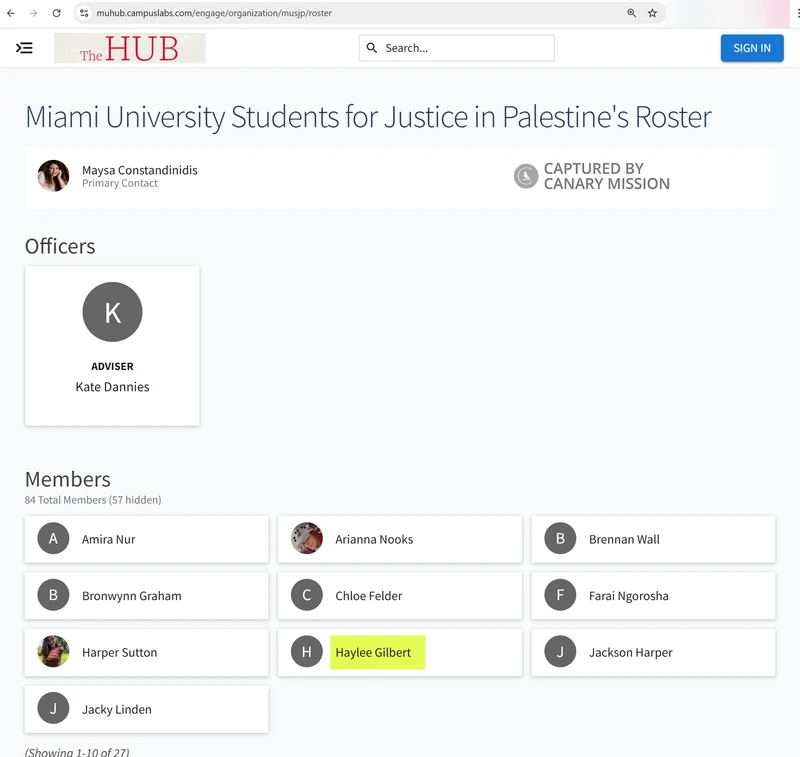
Task: Click the J avatar for Jackson Harper
Action: click(x=560, y=651)
